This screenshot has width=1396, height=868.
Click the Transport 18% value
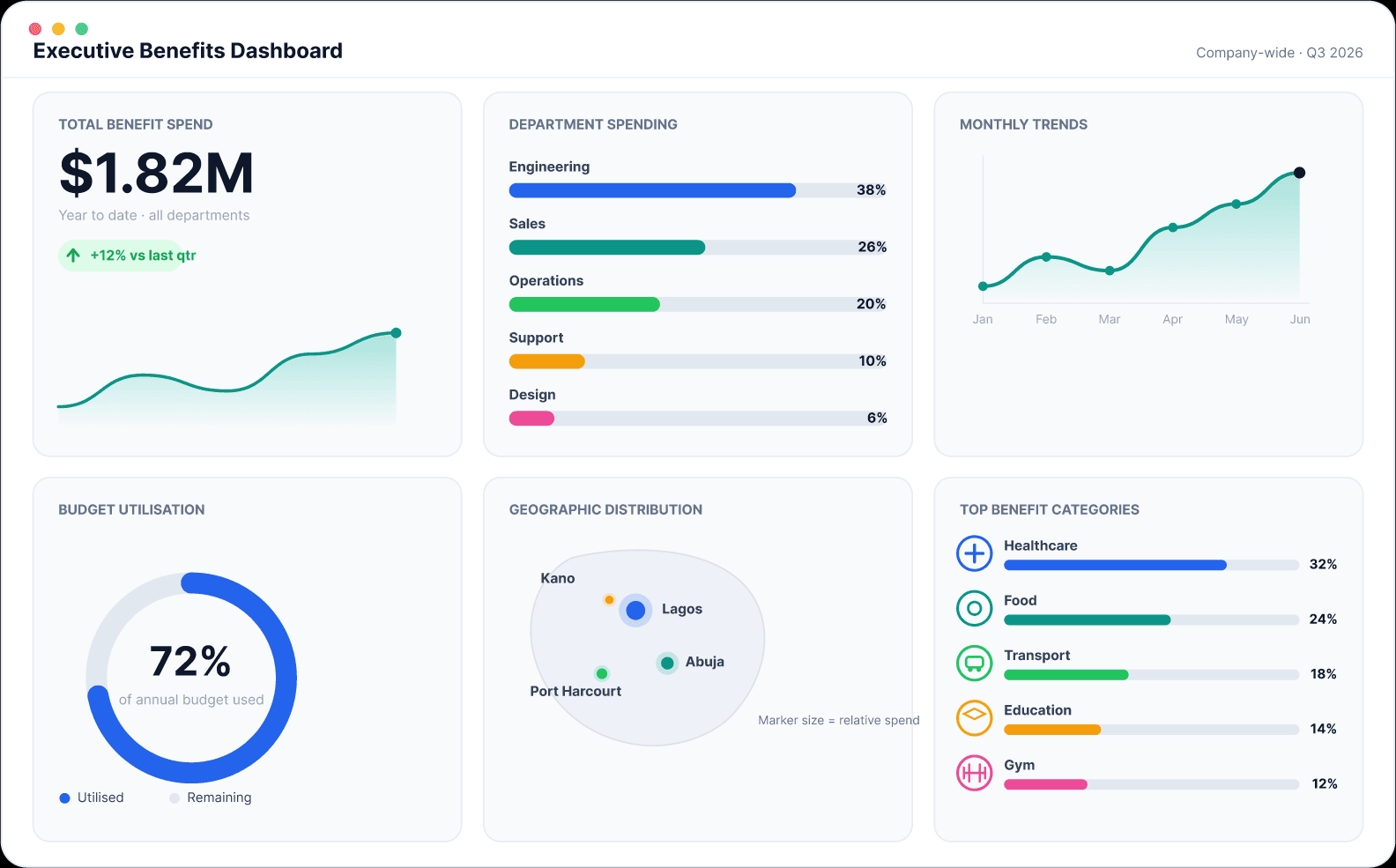tap(1323, 674)
